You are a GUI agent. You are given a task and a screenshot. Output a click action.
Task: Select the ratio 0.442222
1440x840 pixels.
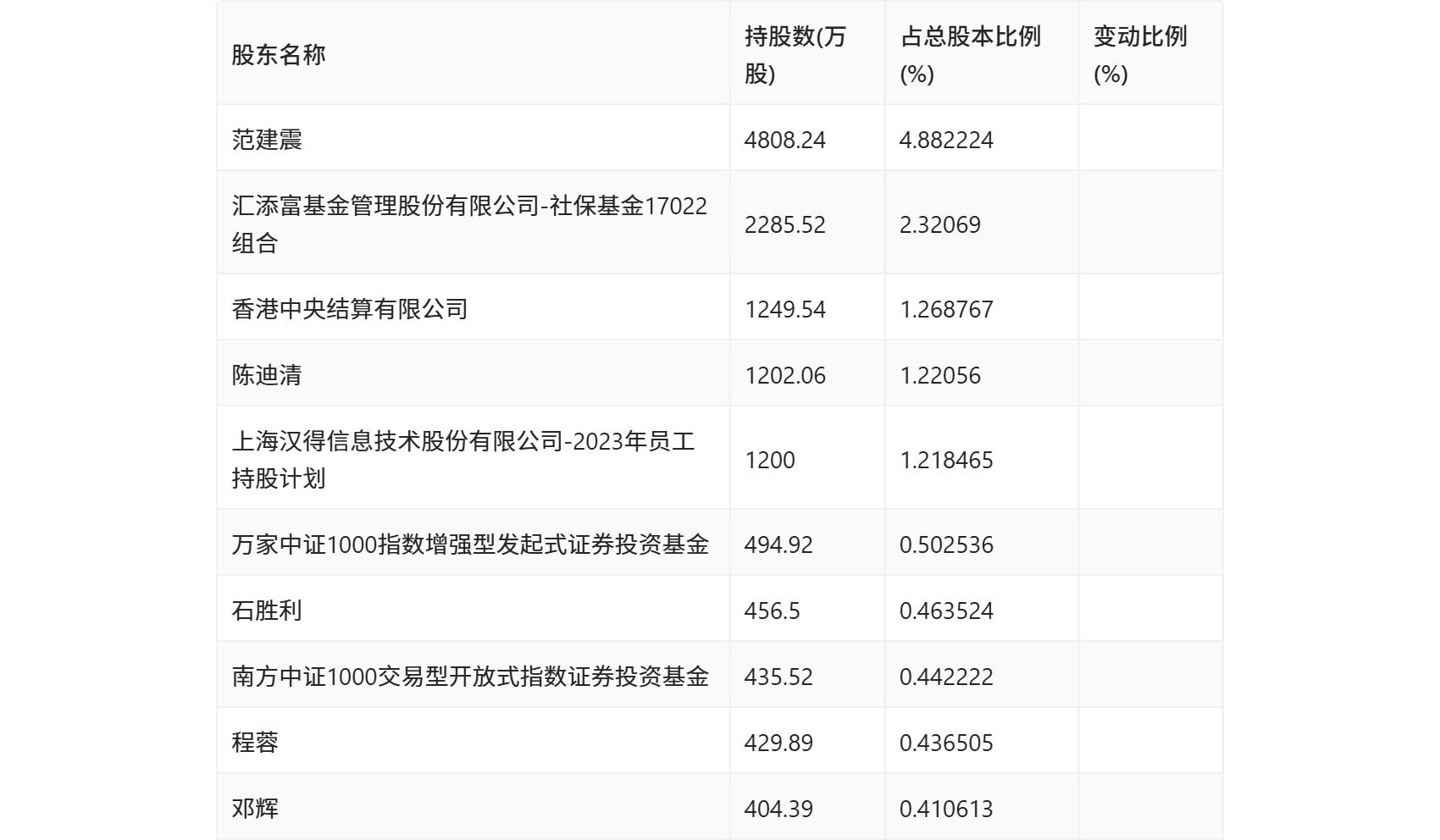click(x=946, y=677)
